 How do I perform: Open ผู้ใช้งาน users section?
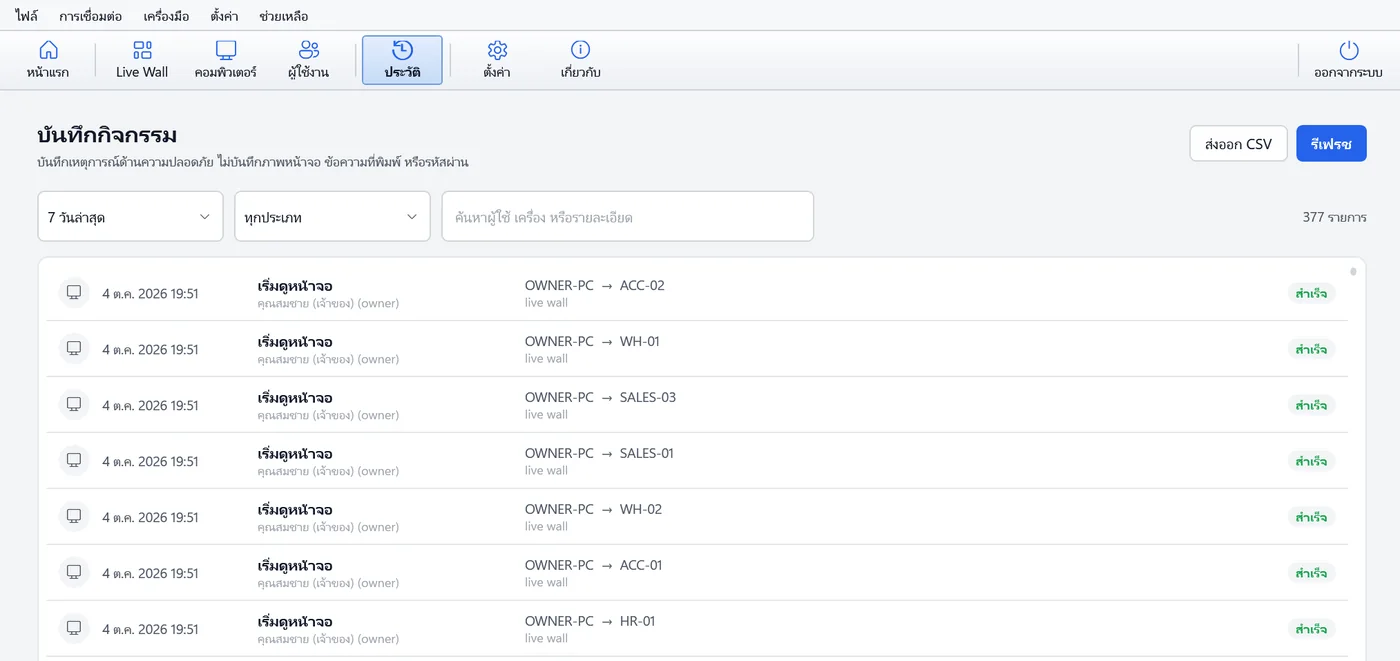(308, 60)
